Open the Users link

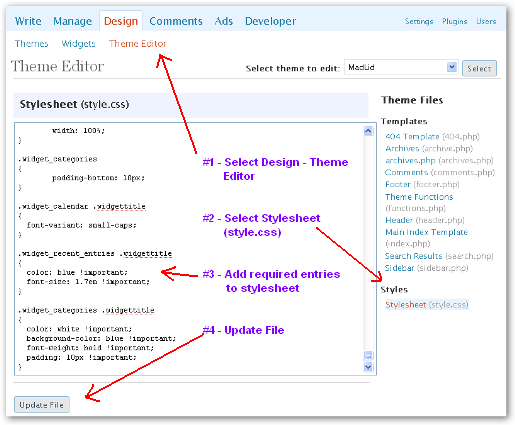(x=486, y=21)
